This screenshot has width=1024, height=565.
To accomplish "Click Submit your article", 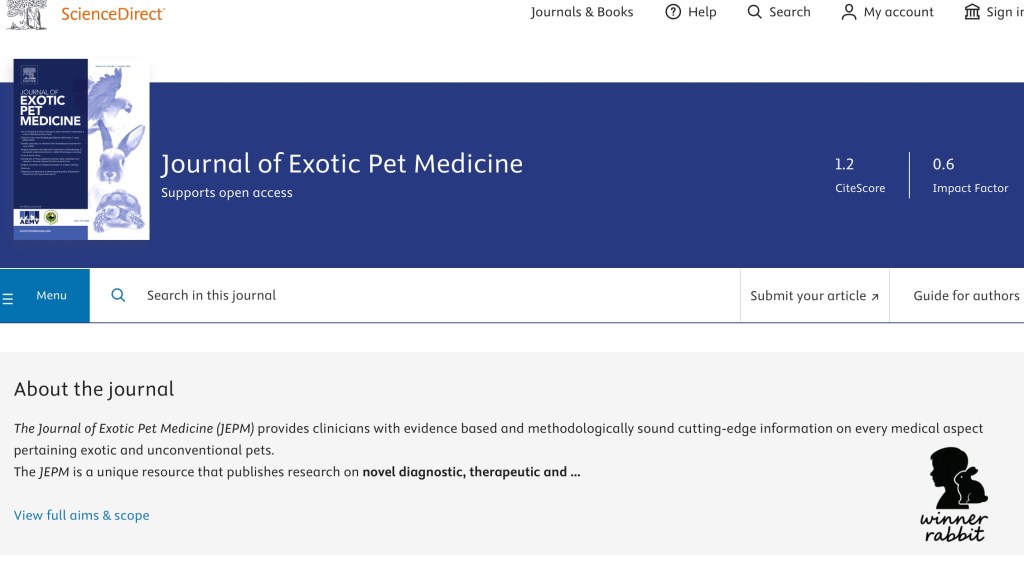I will coord(814,296).
